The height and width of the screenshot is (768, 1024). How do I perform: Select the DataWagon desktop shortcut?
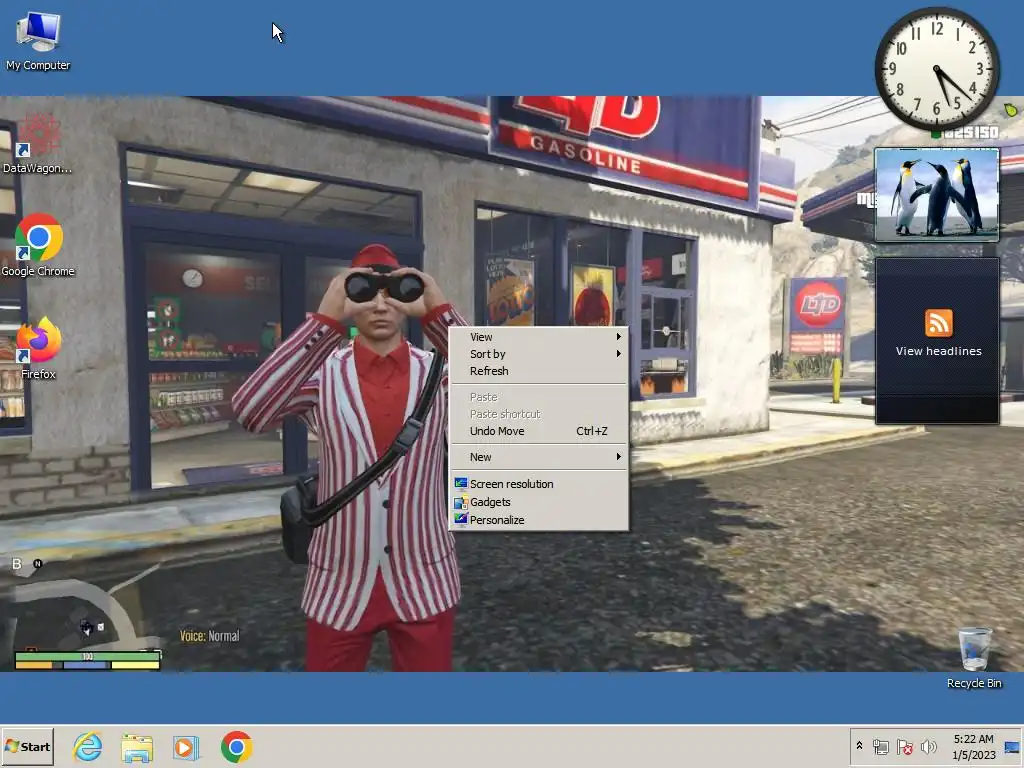point(37,142)
